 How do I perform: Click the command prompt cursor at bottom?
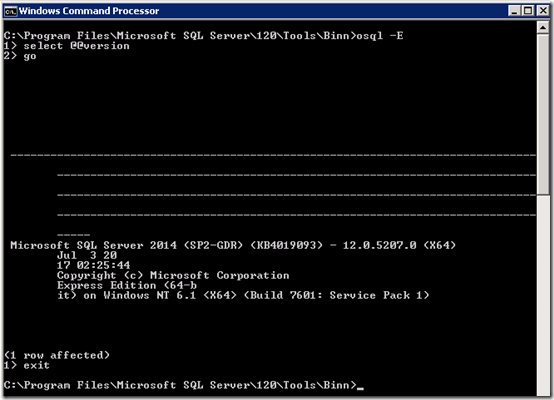360,388
